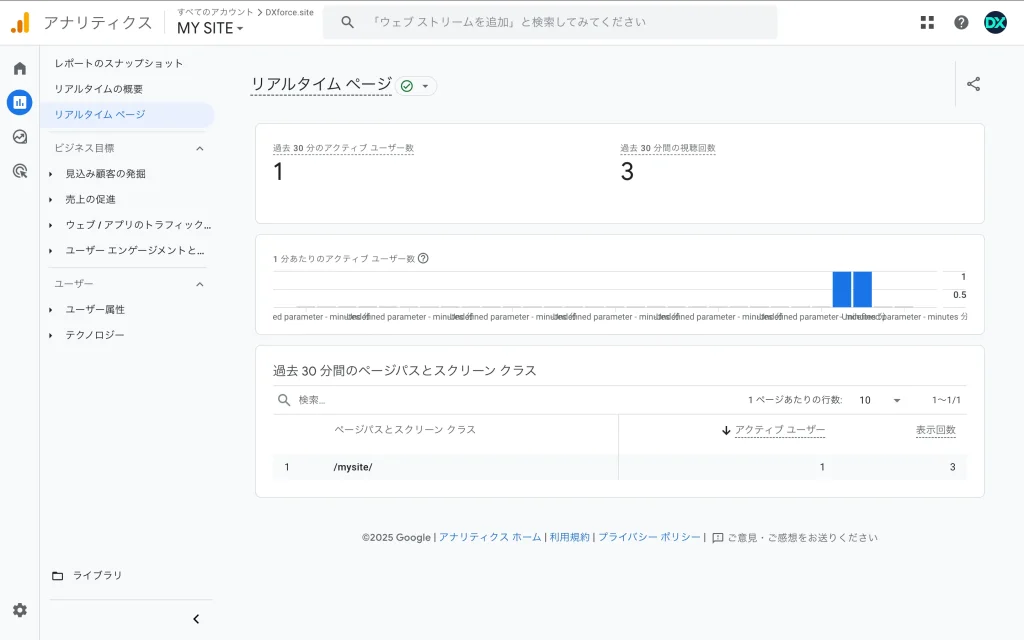1024x640 pixels.
Task: Open the rows per page dropdown
Action: click(x=880, y=400)
